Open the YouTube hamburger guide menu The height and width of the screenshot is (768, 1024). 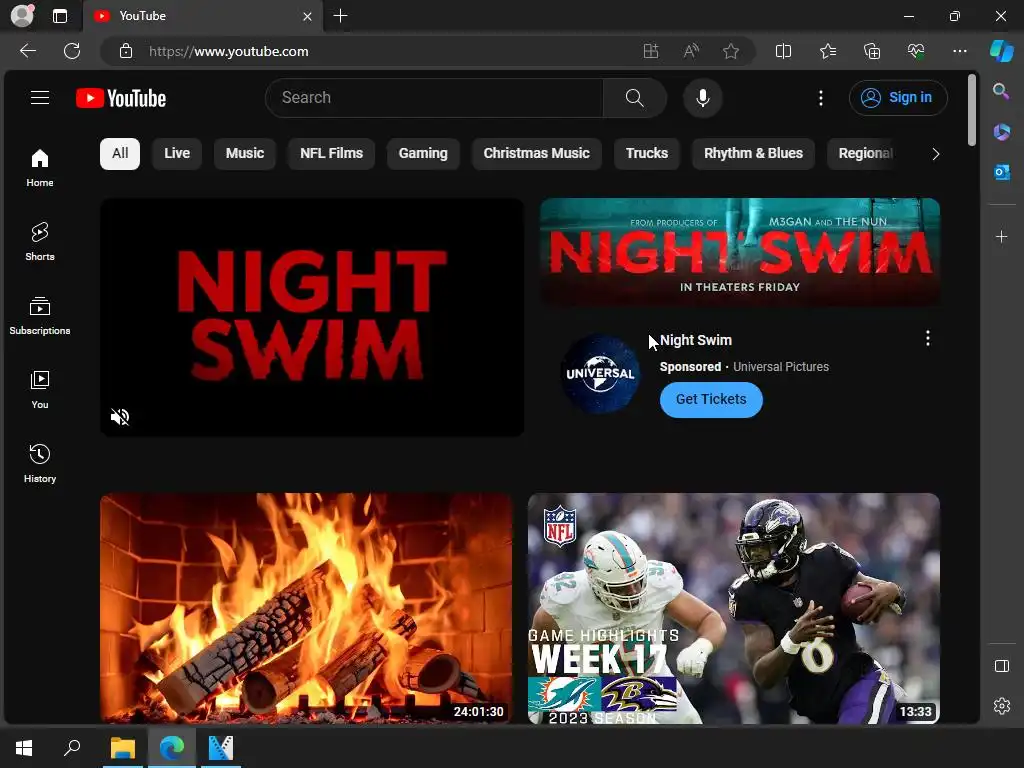coord(40,98)
